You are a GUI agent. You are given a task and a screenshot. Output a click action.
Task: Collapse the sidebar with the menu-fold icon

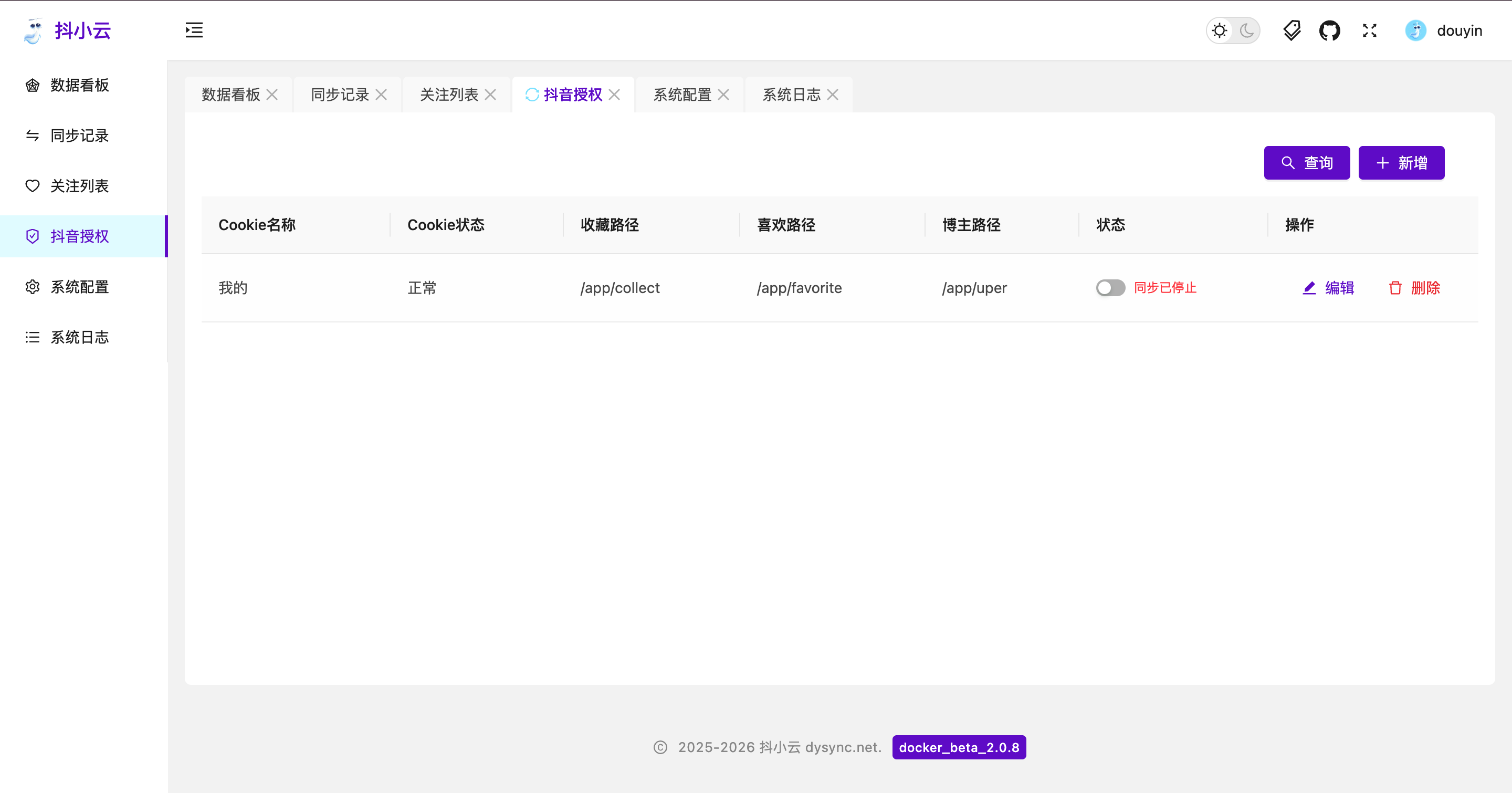click(x=194, y=30)
